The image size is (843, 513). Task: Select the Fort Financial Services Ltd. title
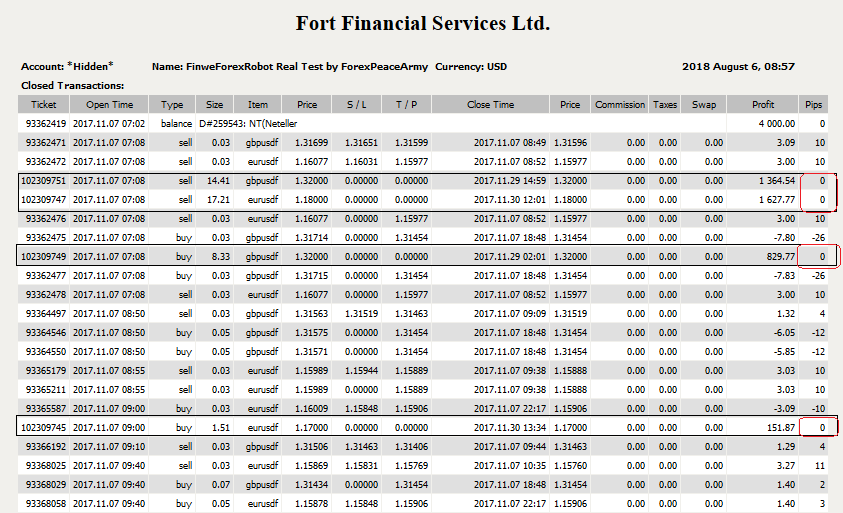[x=423, y=23]
